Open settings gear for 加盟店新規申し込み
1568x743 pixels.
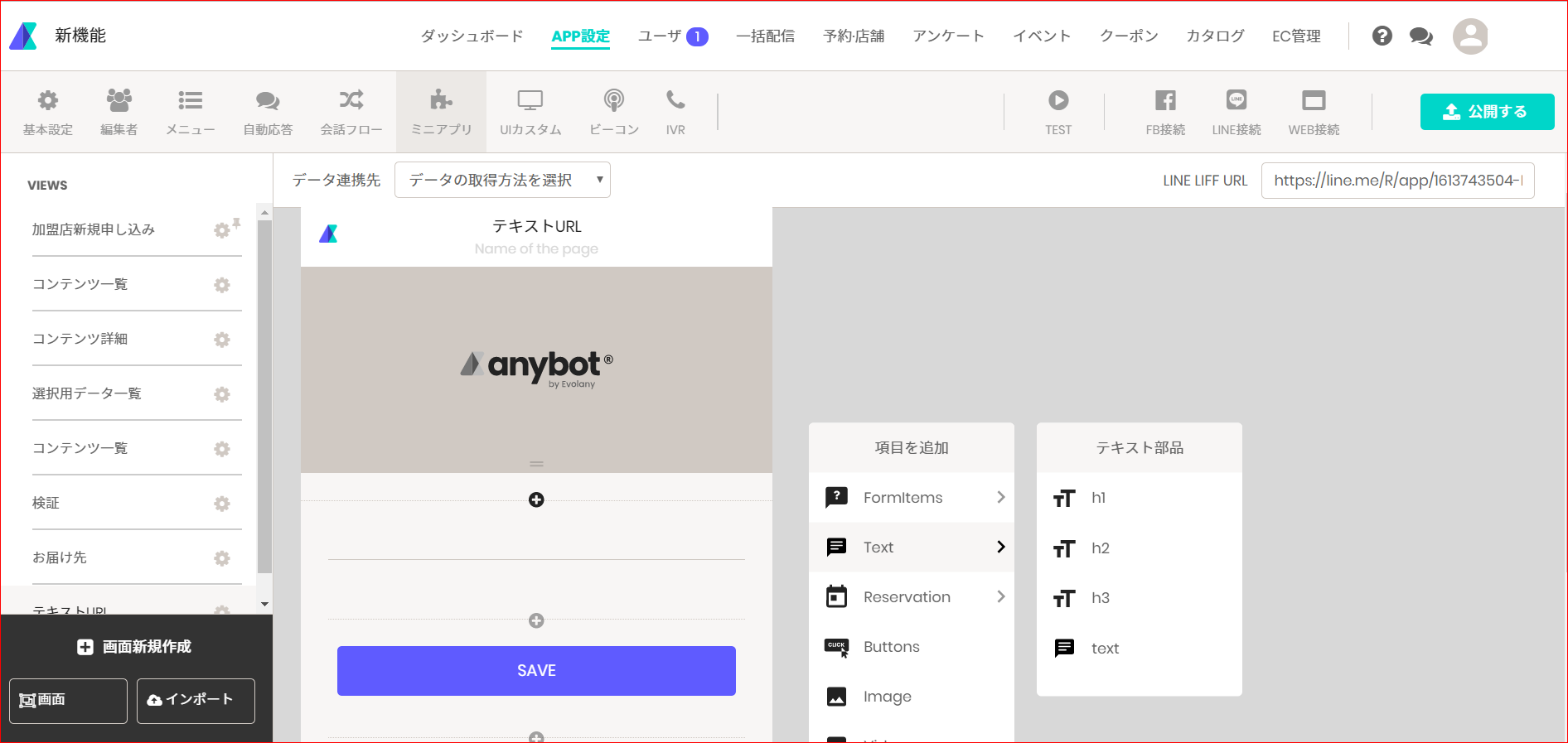click(x=222, y=230)
